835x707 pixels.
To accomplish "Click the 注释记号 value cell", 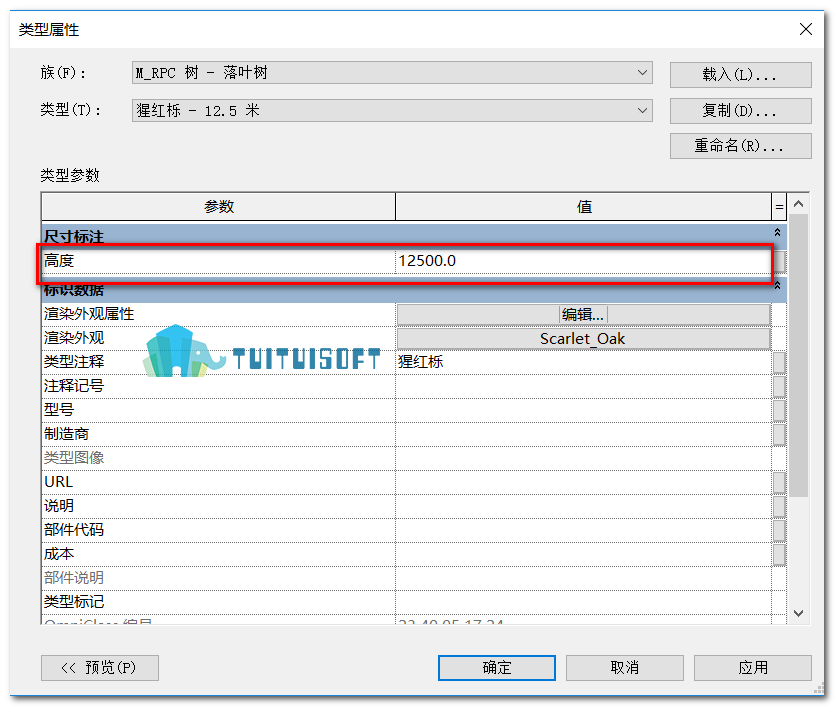I will (583, 387).
